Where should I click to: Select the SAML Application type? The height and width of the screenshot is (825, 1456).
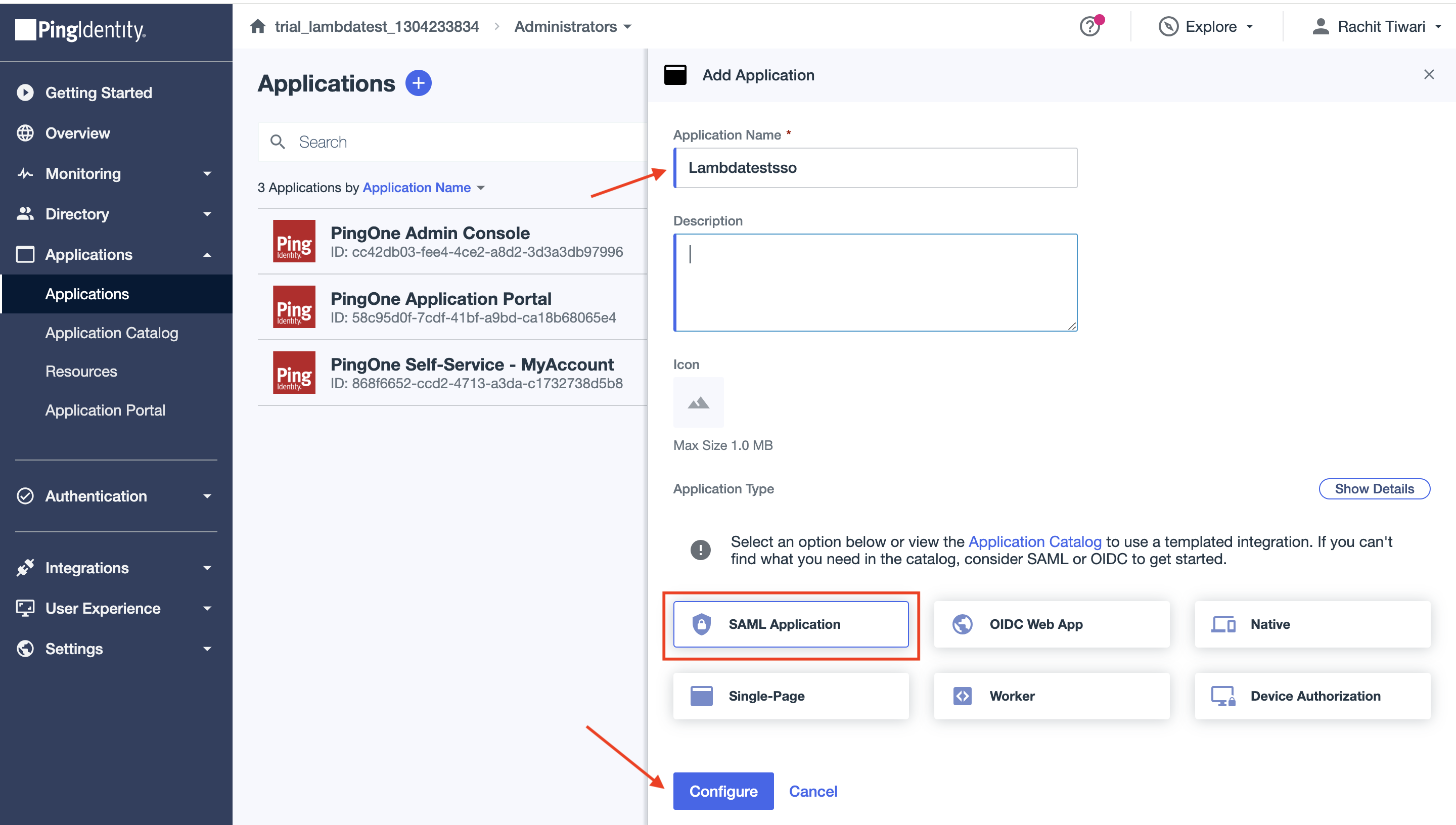pyautogui.click(x=790, y=624)
